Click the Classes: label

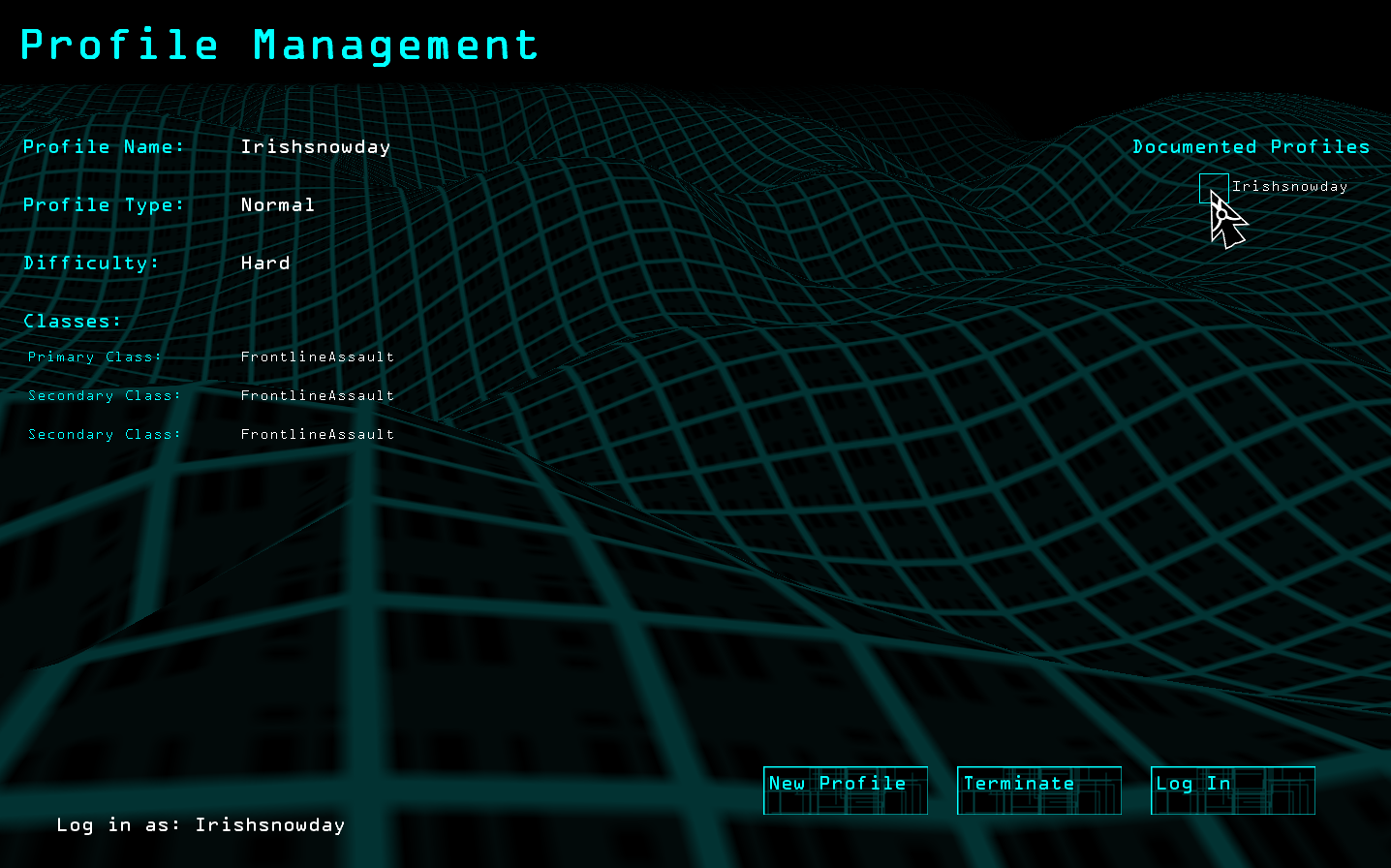point(73,322)
